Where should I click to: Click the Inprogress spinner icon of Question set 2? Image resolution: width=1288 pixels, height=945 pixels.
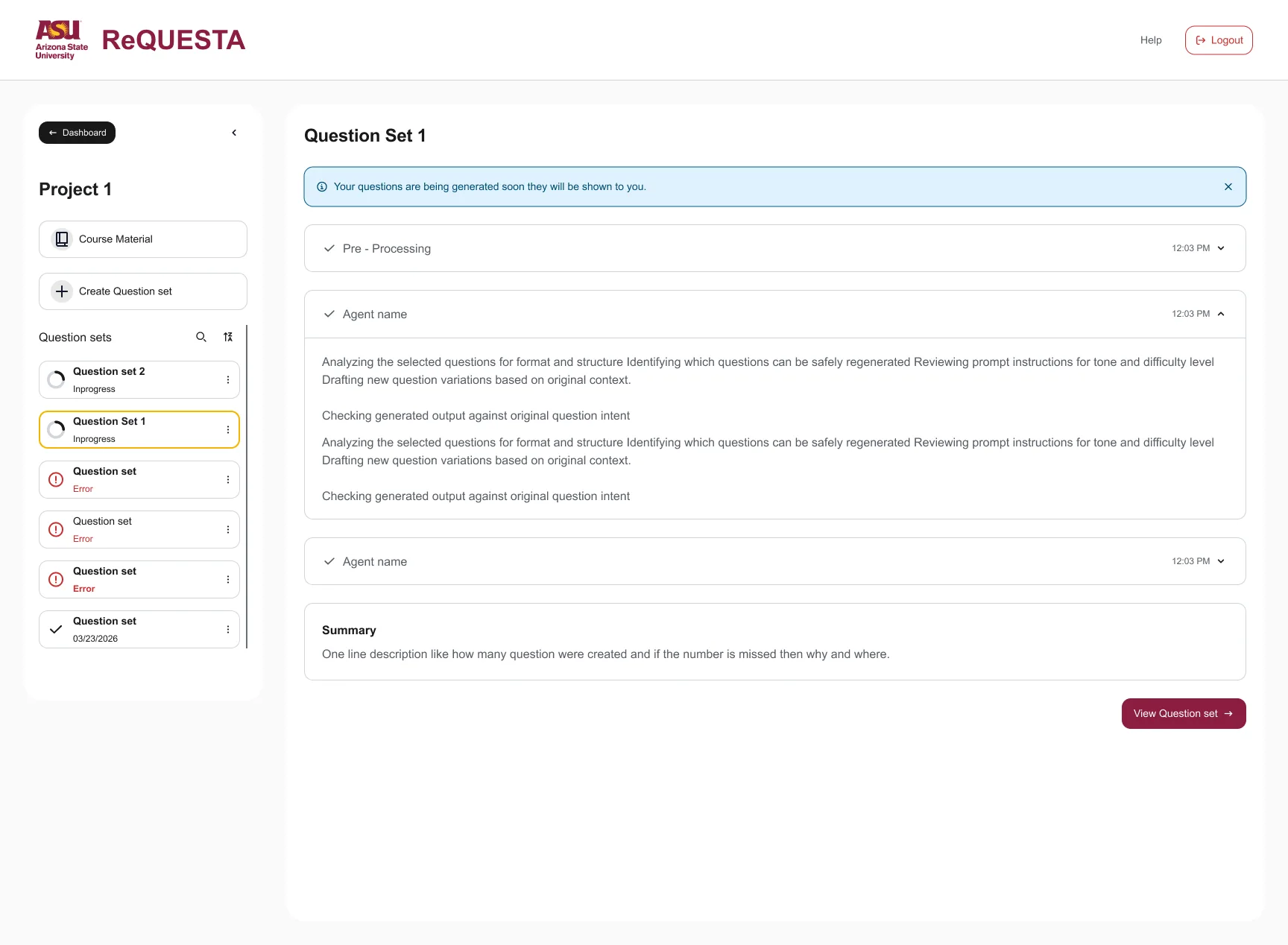pos(56,379)
